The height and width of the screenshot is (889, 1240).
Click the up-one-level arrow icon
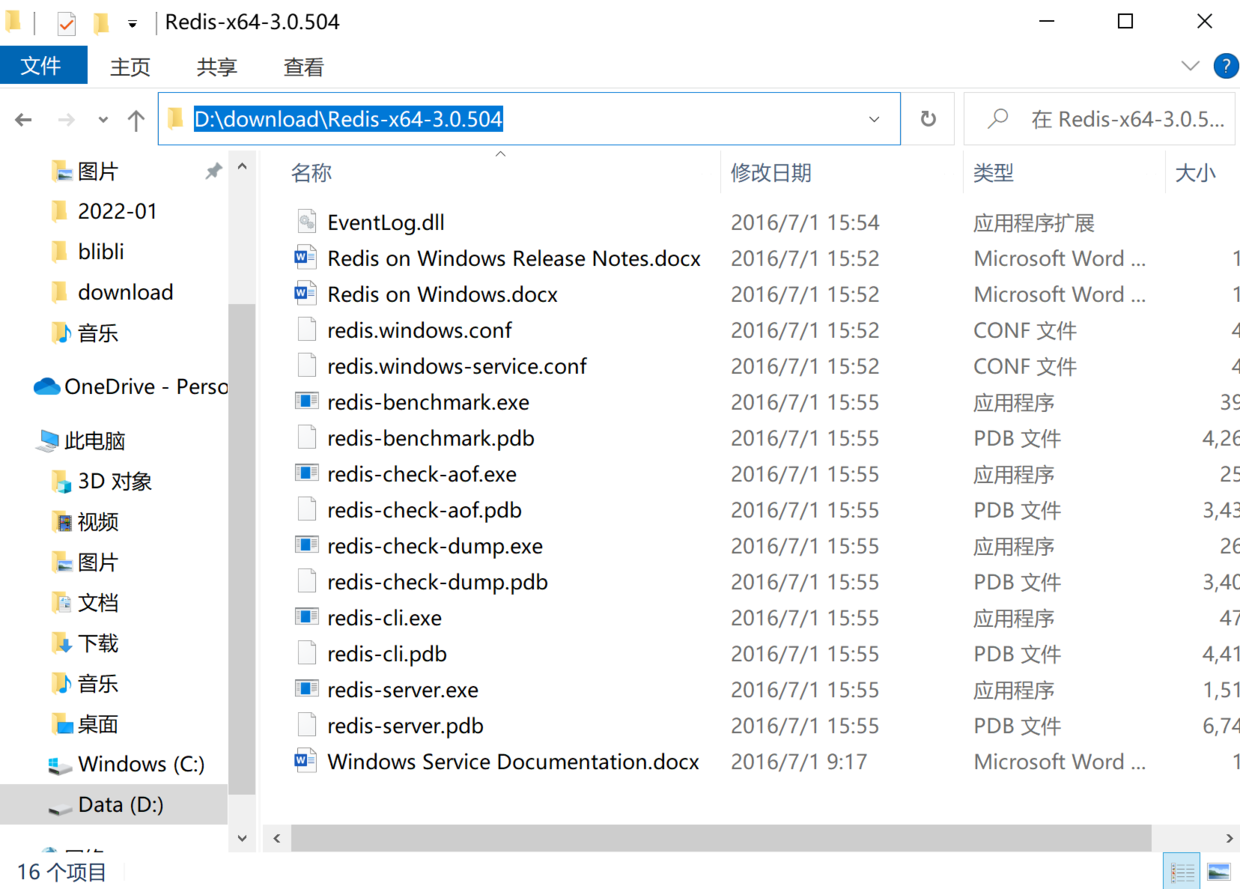pyautogui.click(x=136, y=120)
